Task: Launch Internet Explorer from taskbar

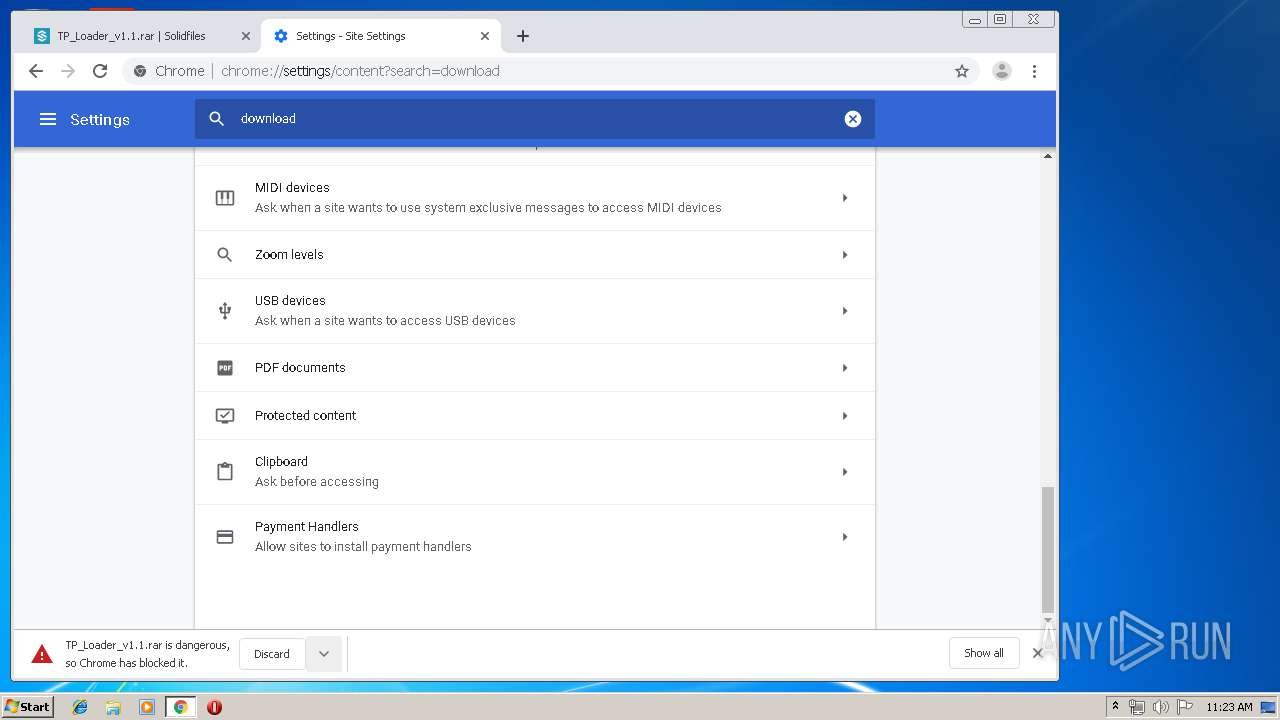Action: click(80, 707)
